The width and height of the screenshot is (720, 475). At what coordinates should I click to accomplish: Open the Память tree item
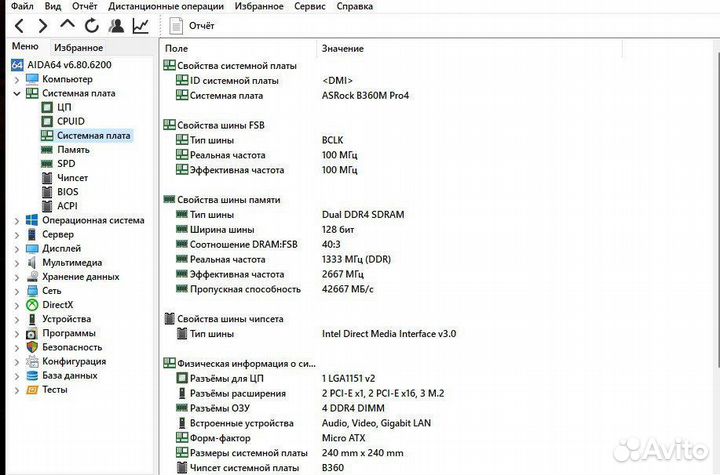73,150
